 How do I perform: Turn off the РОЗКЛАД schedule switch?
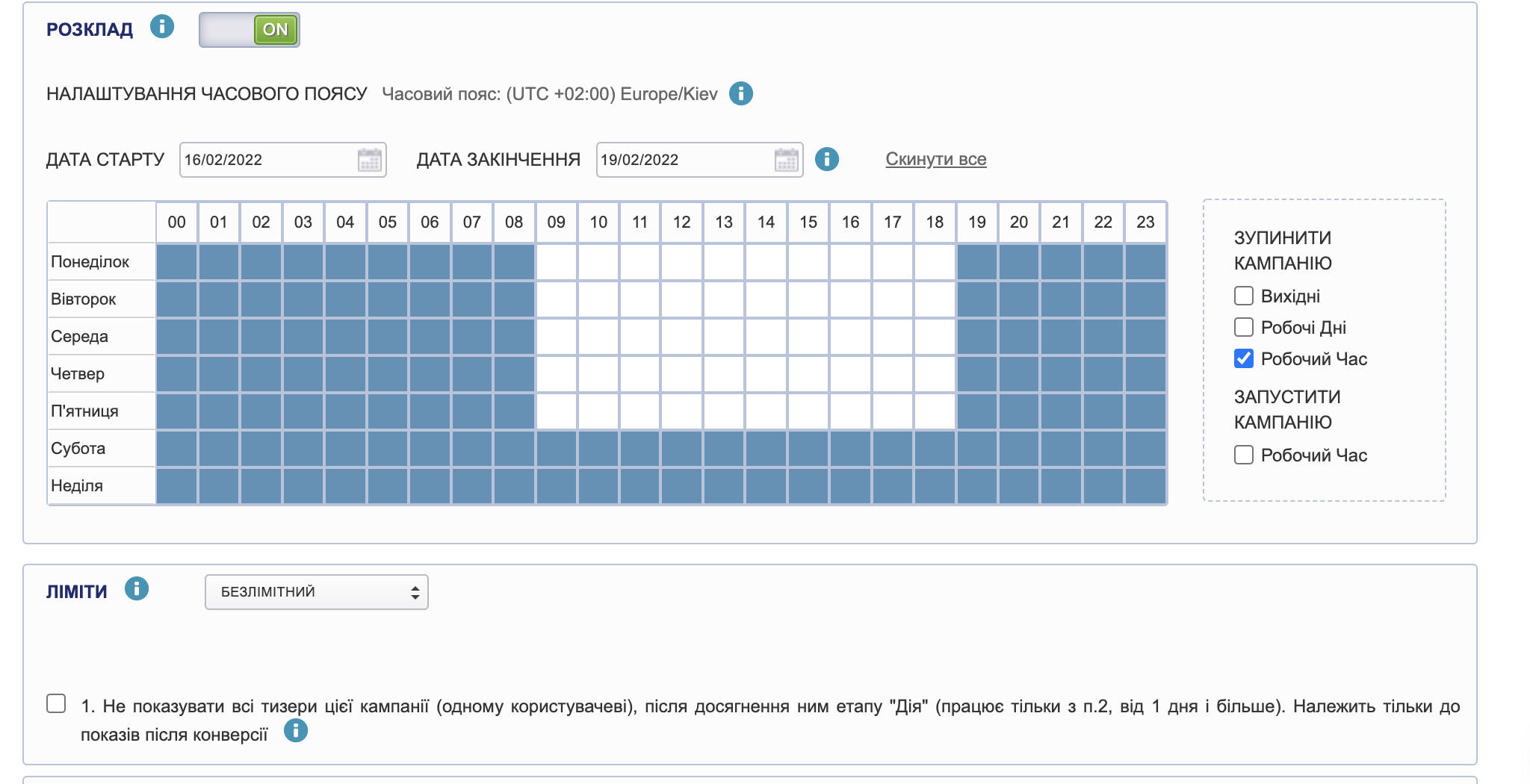click(x=250, y=30)
